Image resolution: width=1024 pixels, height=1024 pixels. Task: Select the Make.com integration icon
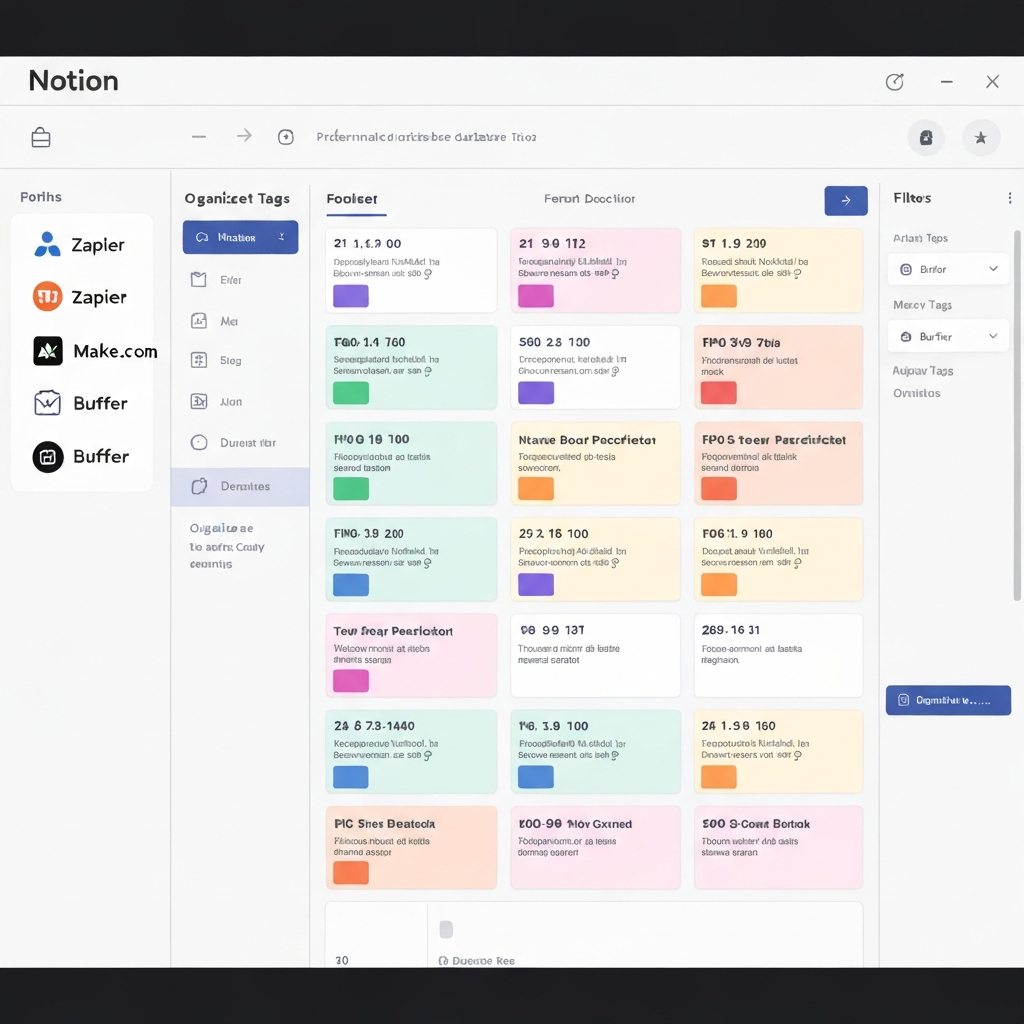[x=47, y=351]
